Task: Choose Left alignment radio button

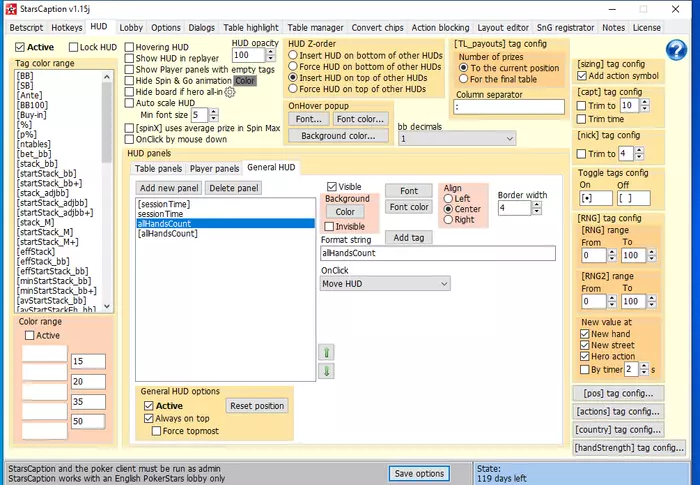Action: pos(448,198)
